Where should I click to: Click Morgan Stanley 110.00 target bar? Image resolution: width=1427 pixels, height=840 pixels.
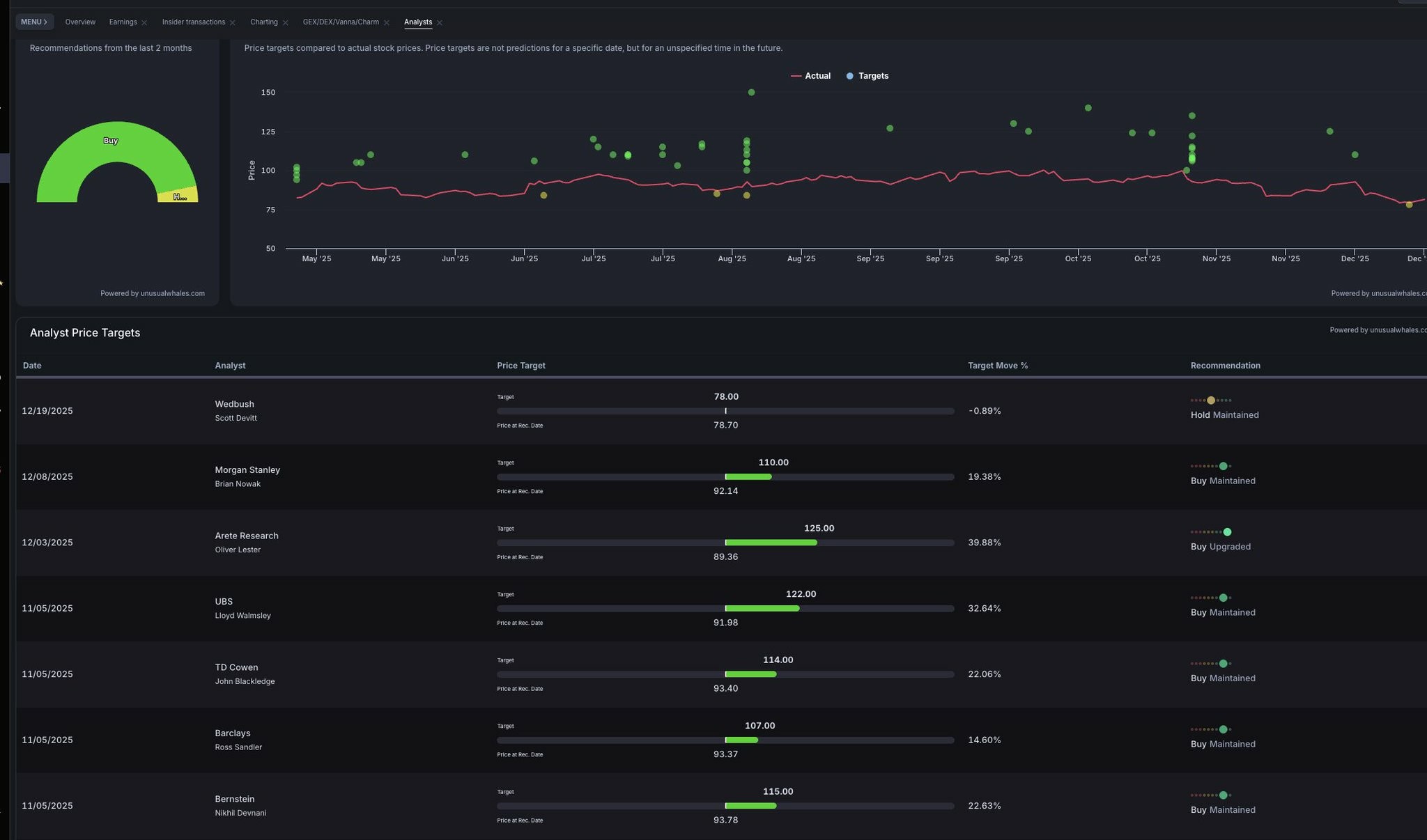[x=748, y=477]
